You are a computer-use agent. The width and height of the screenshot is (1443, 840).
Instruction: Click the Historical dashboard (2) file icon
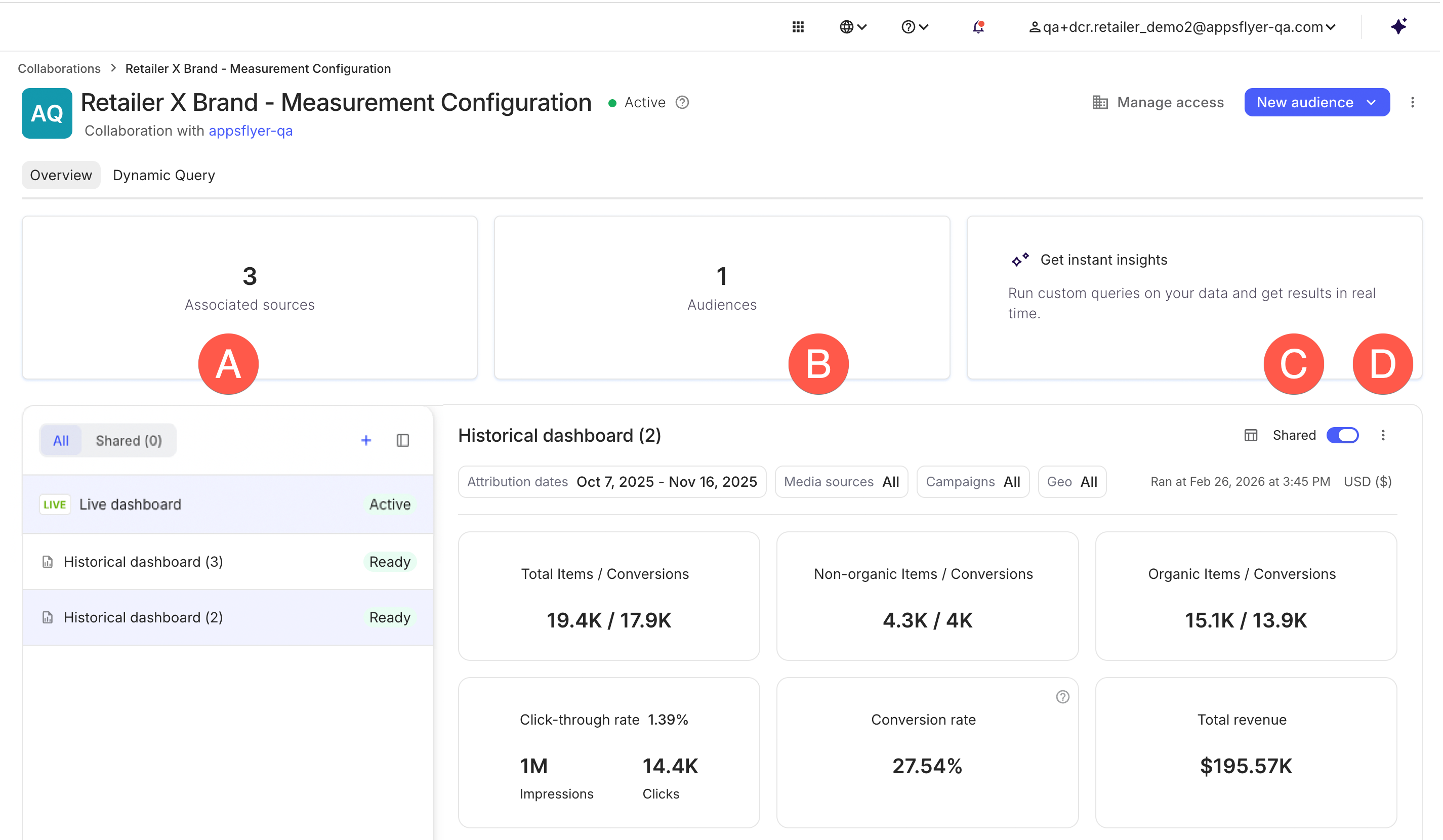(x=48, y=618)
